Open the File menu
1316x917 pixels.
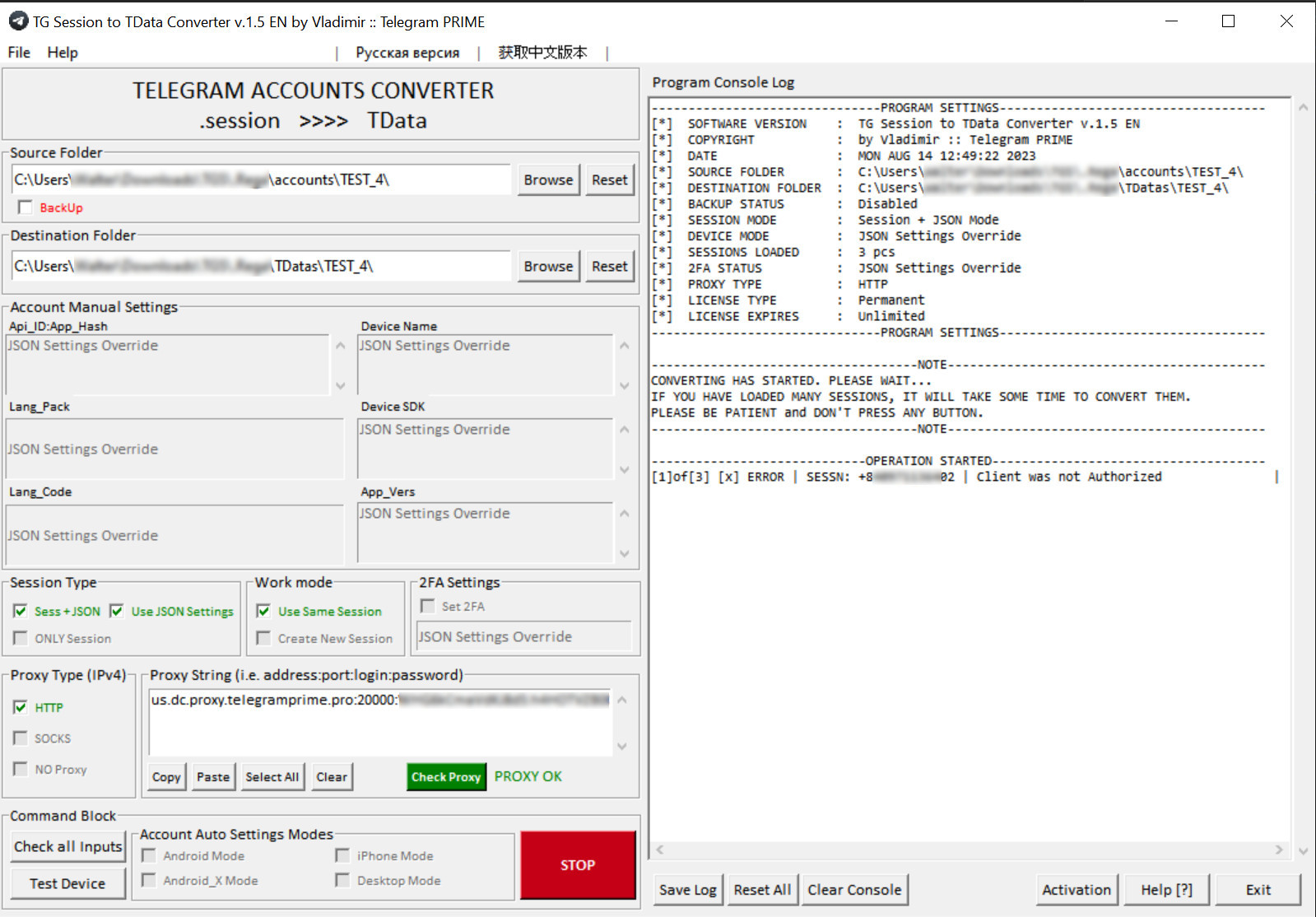(x=19, y=53)
